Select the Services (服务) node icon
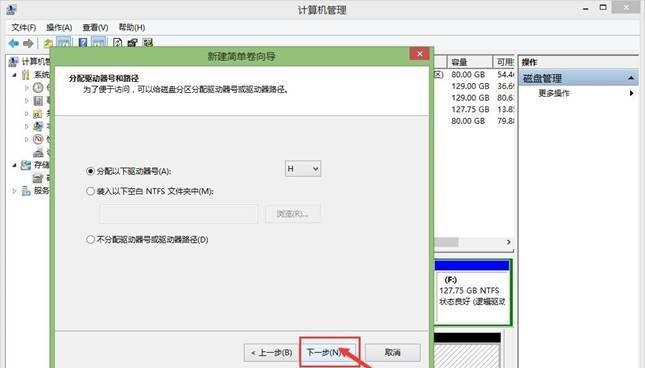Screen dimensions: 645x368 [26, 191]
